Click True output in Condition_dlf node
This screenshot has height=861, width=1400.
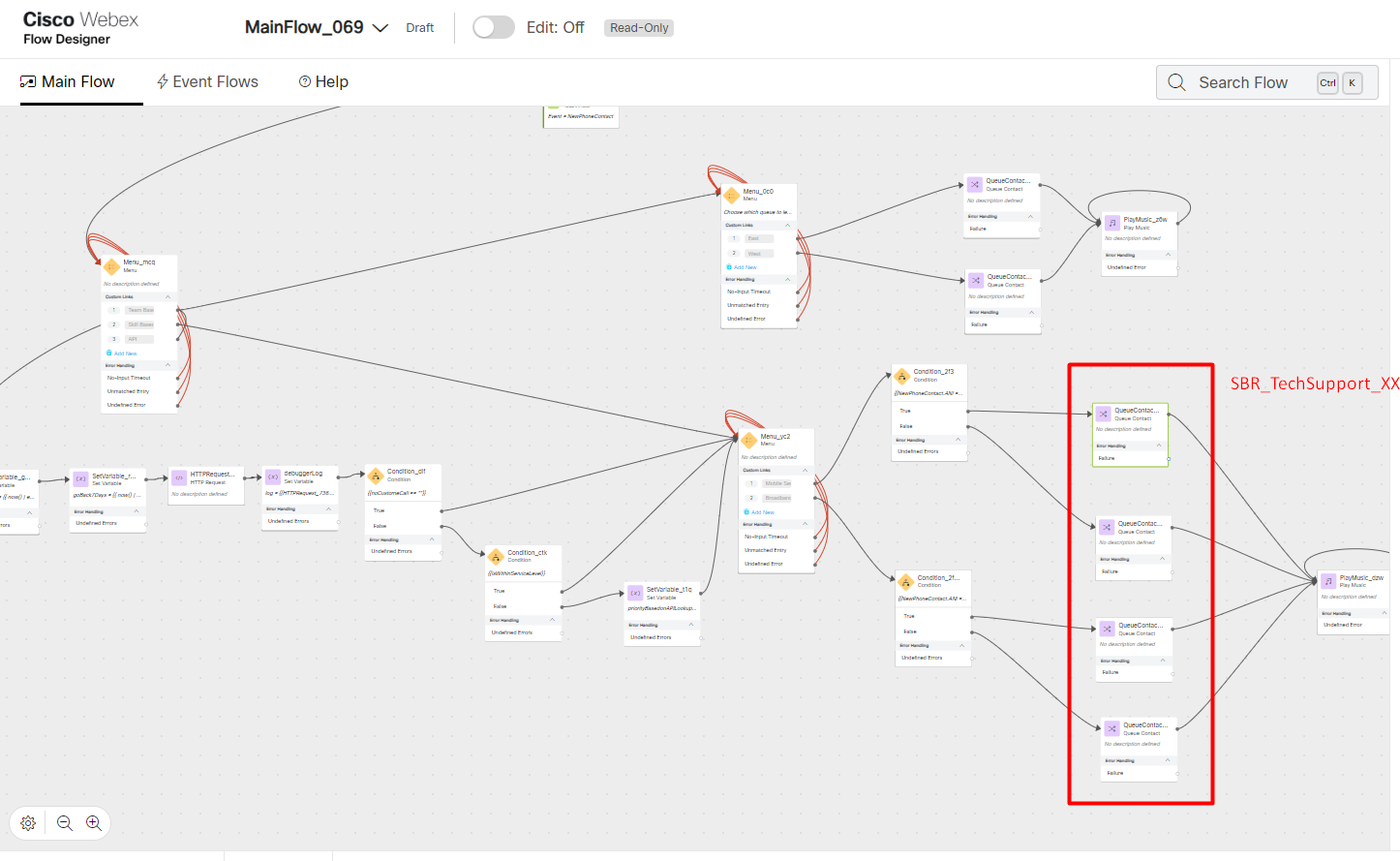(x=379, y=510)
